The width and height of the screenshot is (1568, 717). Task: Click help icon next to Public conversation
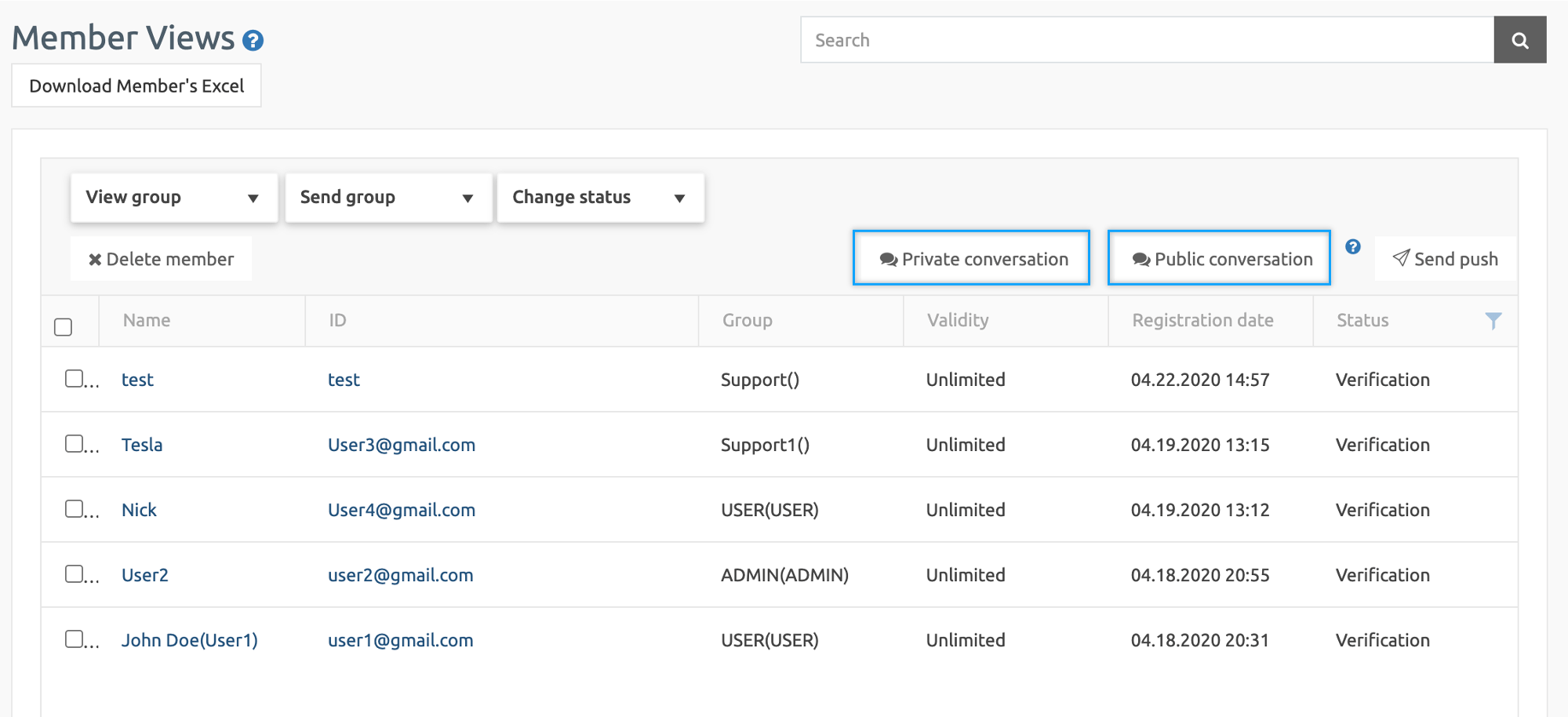pyautogui.click(x=1352, y=247)
